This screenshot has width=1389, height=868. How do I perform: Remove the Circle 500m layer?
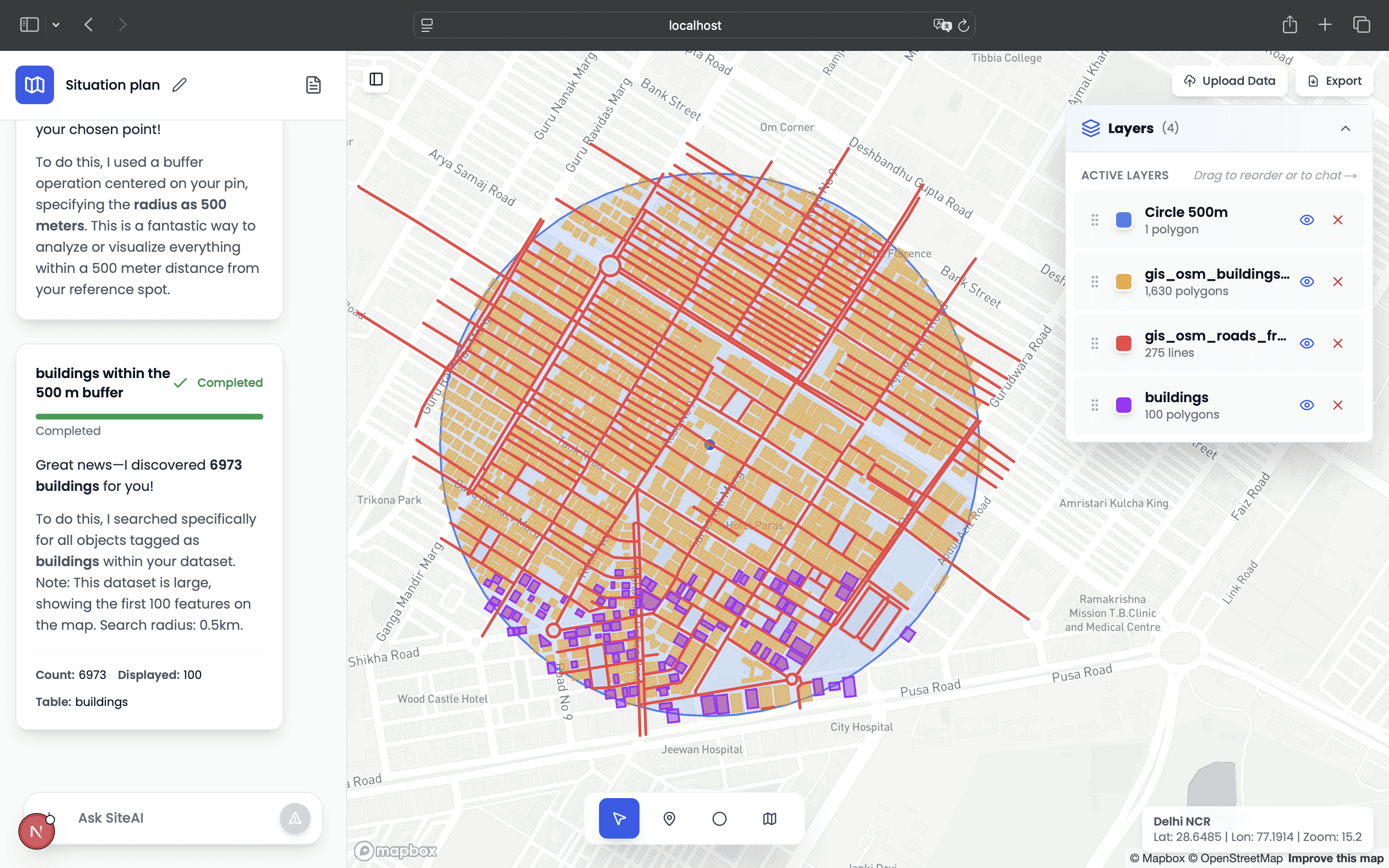click(1338, 220)
